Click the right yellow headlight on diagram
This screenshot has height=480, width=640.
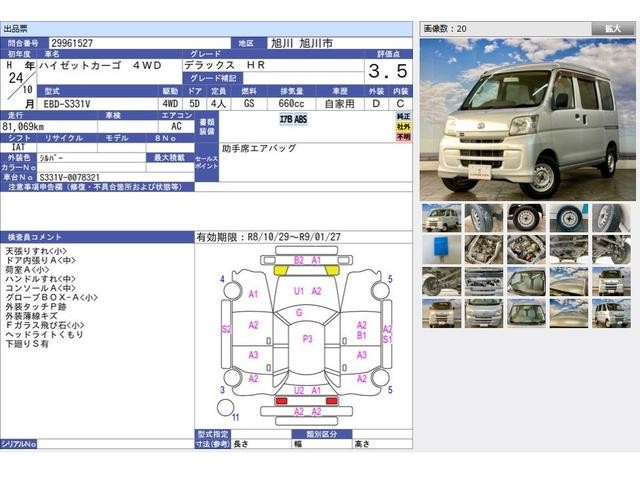pos(332,270)
